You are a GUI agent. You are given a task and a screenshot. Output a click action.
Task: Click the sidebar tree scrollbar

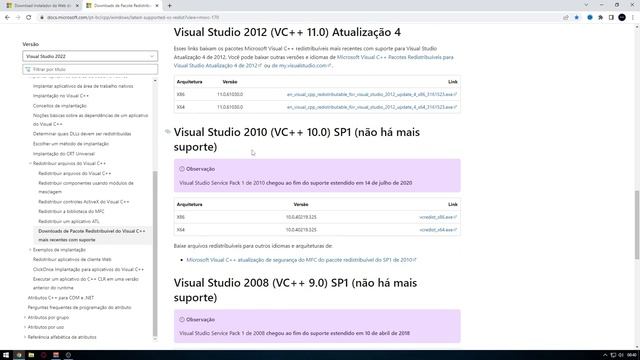pyautogui.click(x=155, y=253)
